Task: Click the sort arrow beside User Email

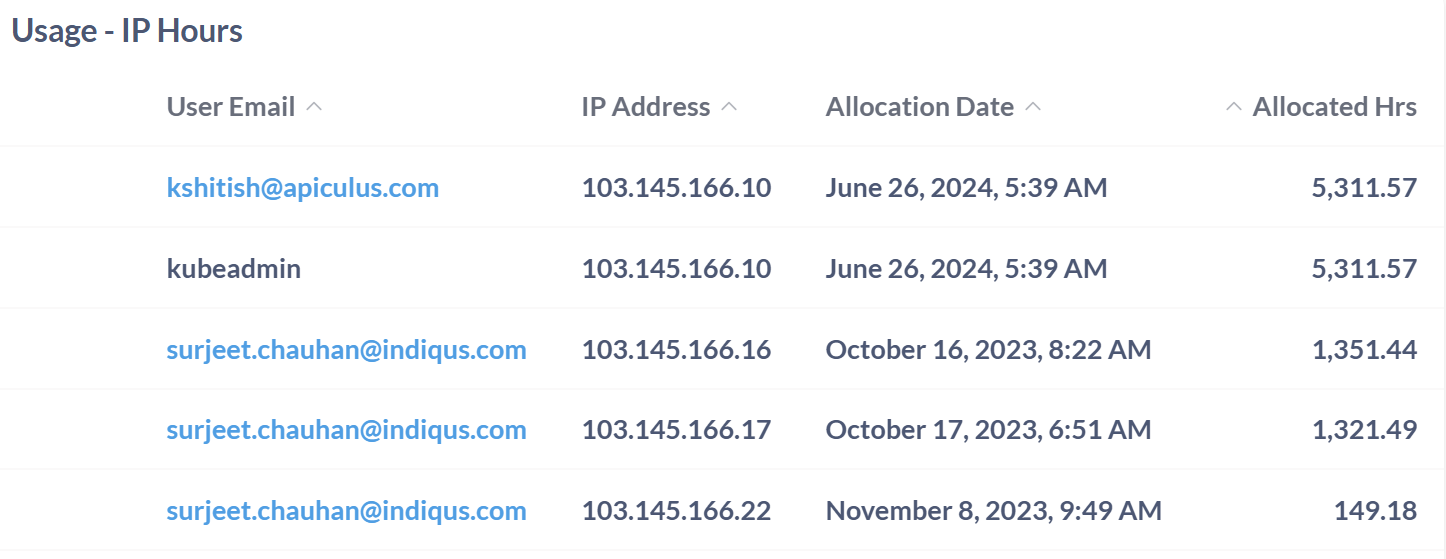Action: (314, 107)
